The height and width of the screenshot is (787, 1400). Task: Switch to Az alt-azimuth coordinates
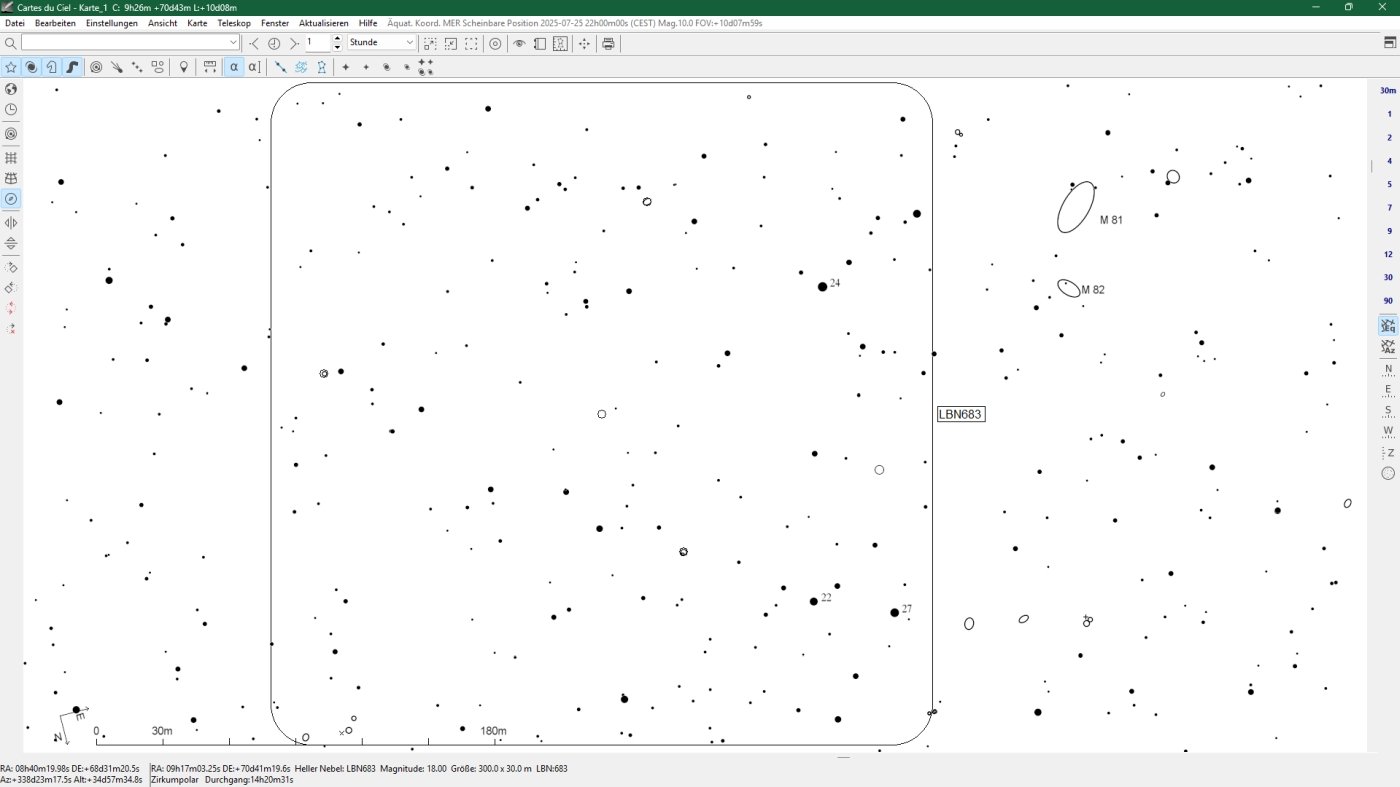[1388, 347]
